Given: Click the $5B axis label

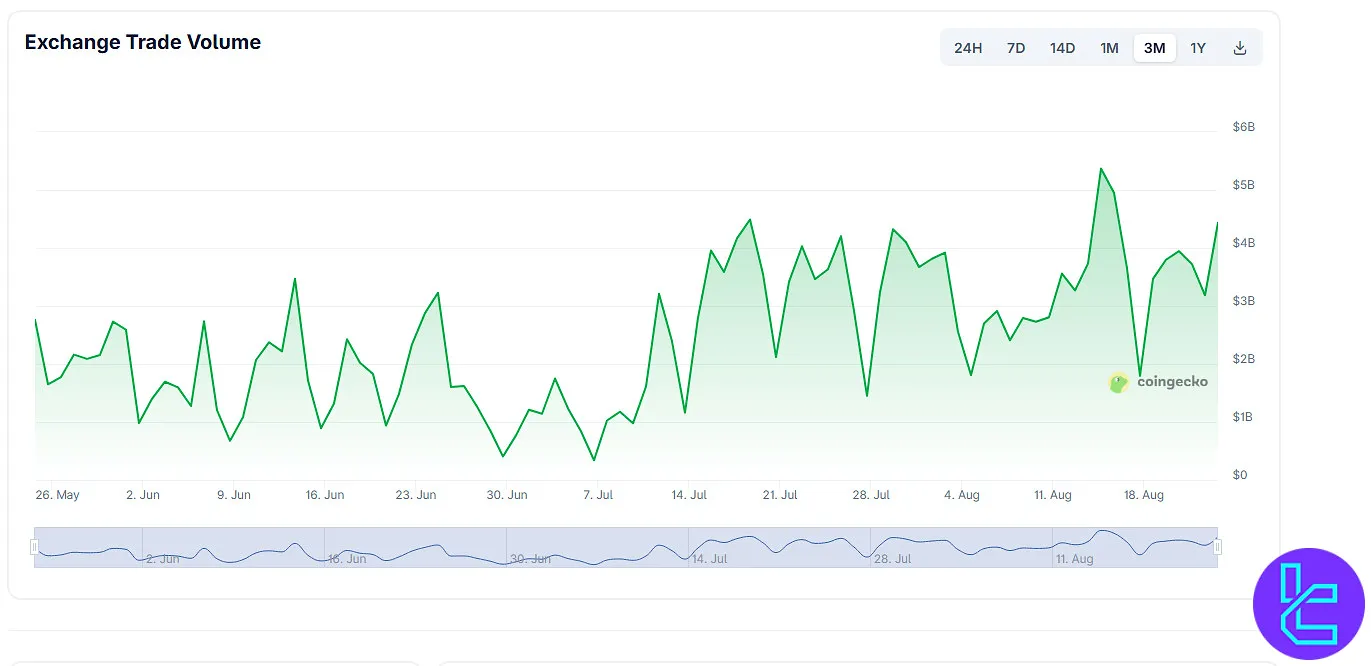Looking at the screenshot, I should pyautogui.click(x=1243, y=185).
